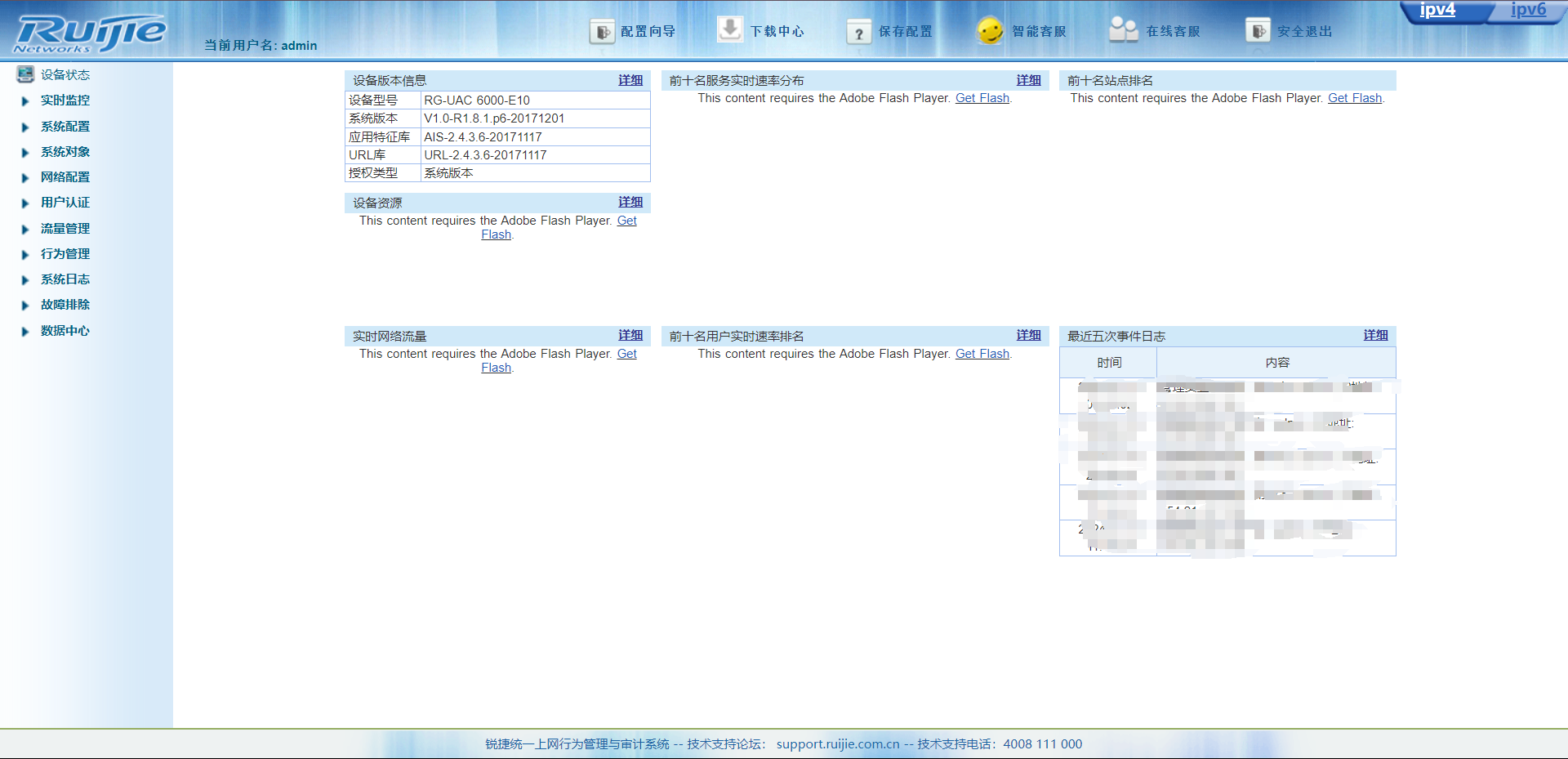Click the RG-UAC 6000-E10 model value
The image size is (1568, 759).
click(x=477, y=100)
